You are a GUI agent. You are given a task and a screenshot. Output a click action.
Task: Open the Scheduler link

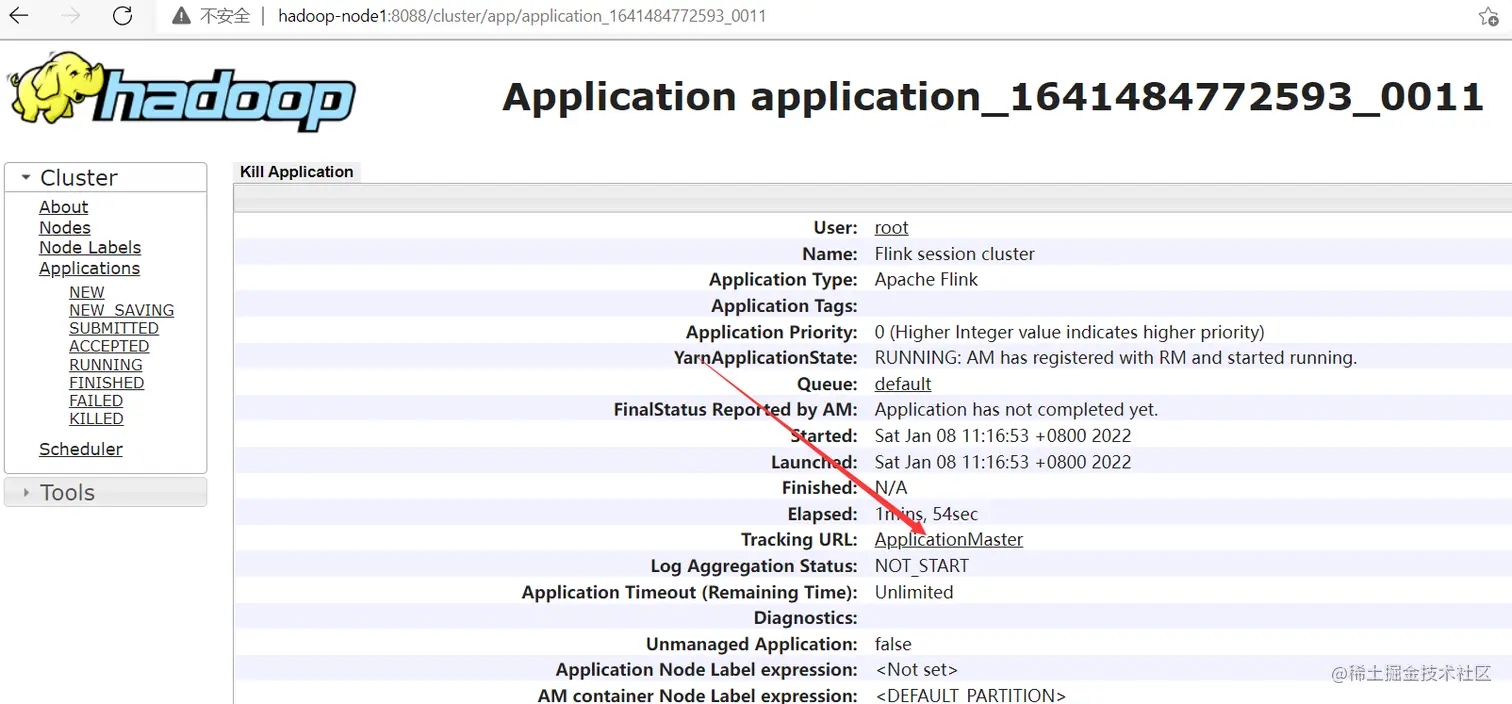[x=81, y=449]
